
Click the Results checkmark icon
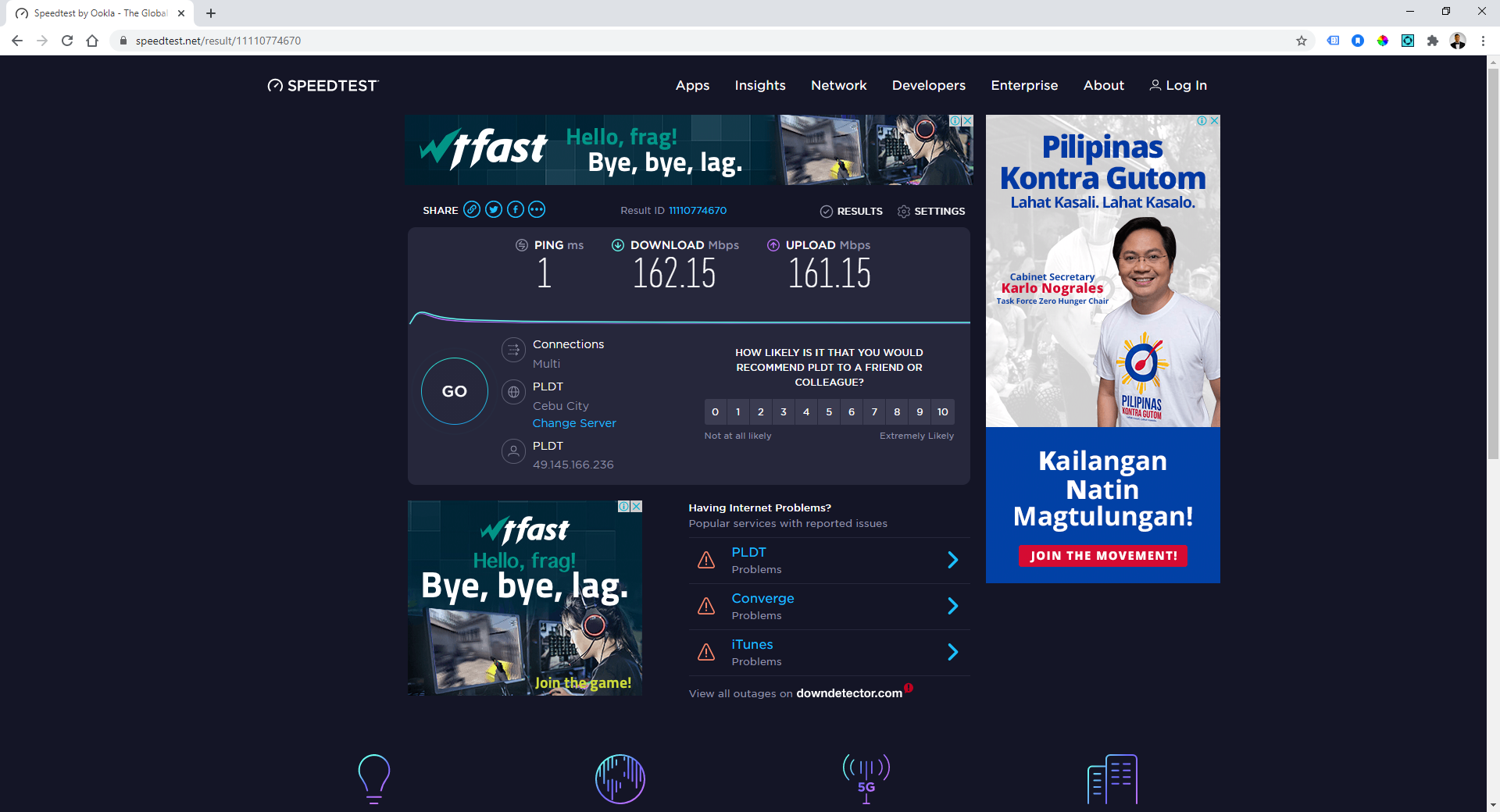coord(827,212)
